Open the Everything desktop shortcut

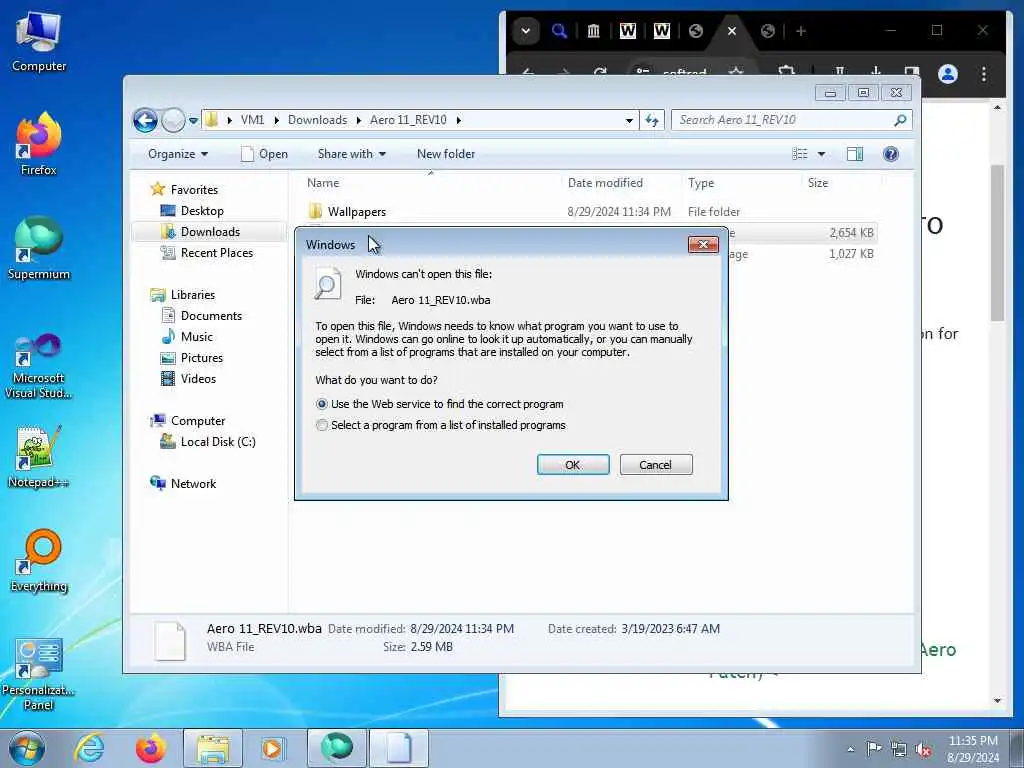pyautogui.click(x=39, y=560)
